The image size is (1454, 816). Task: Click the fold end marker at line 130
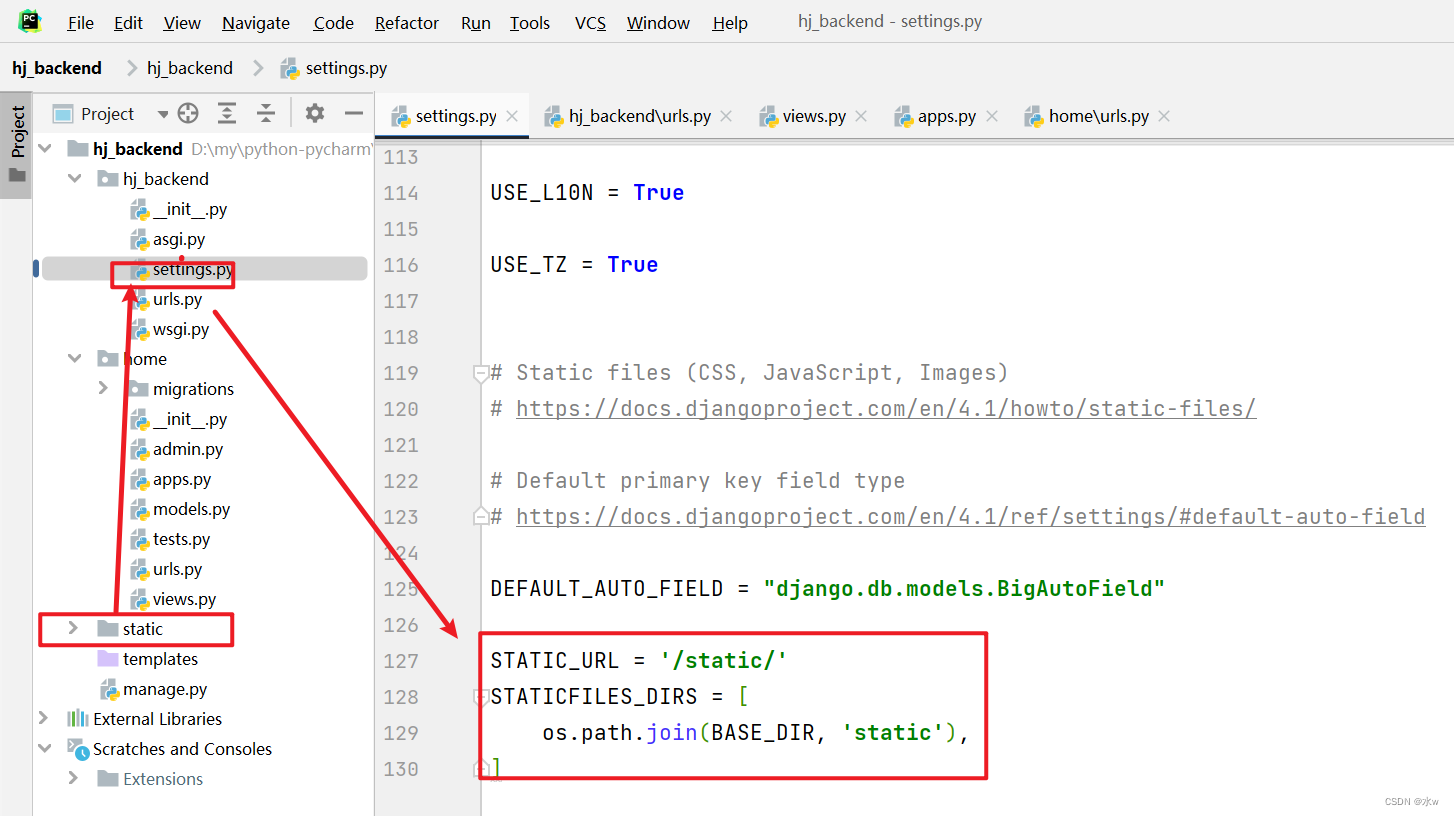coord(480,769)
